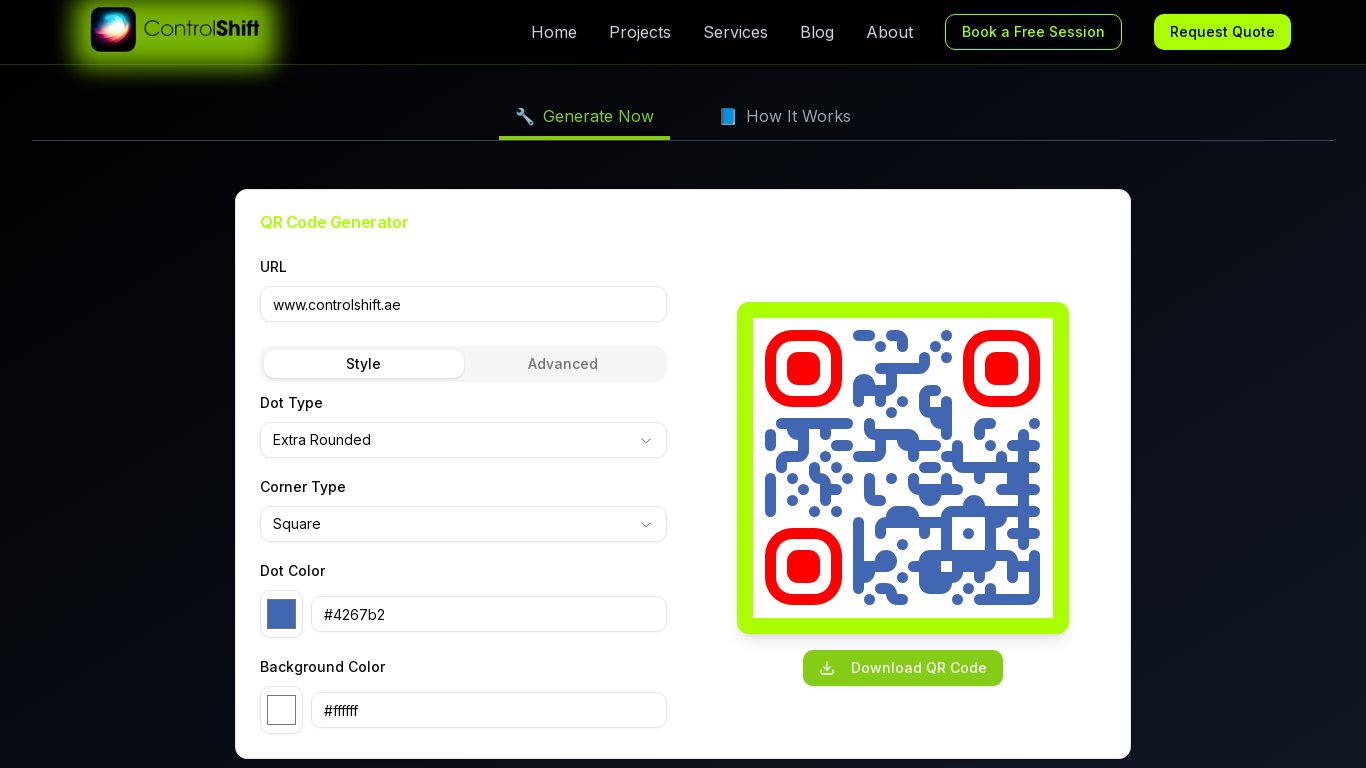Click the Corner Type label
The image size is (1366, 768).
[x=303, y=487]
